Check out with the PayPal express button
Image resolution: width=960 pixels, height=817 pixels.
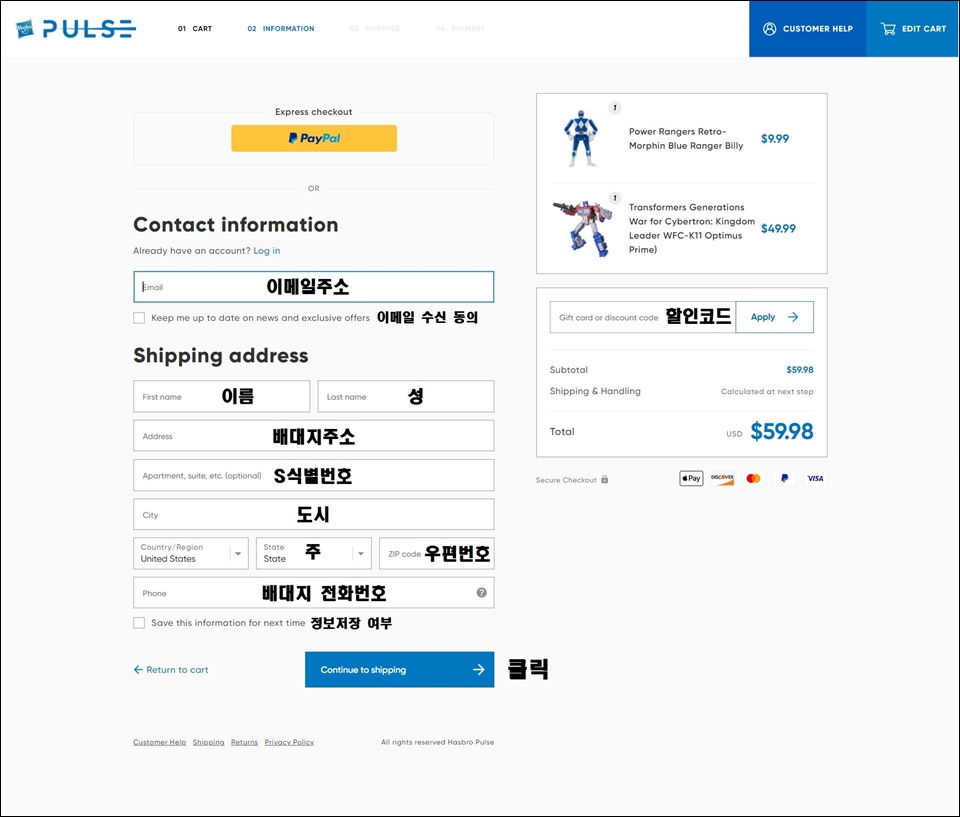click(314, 138)
